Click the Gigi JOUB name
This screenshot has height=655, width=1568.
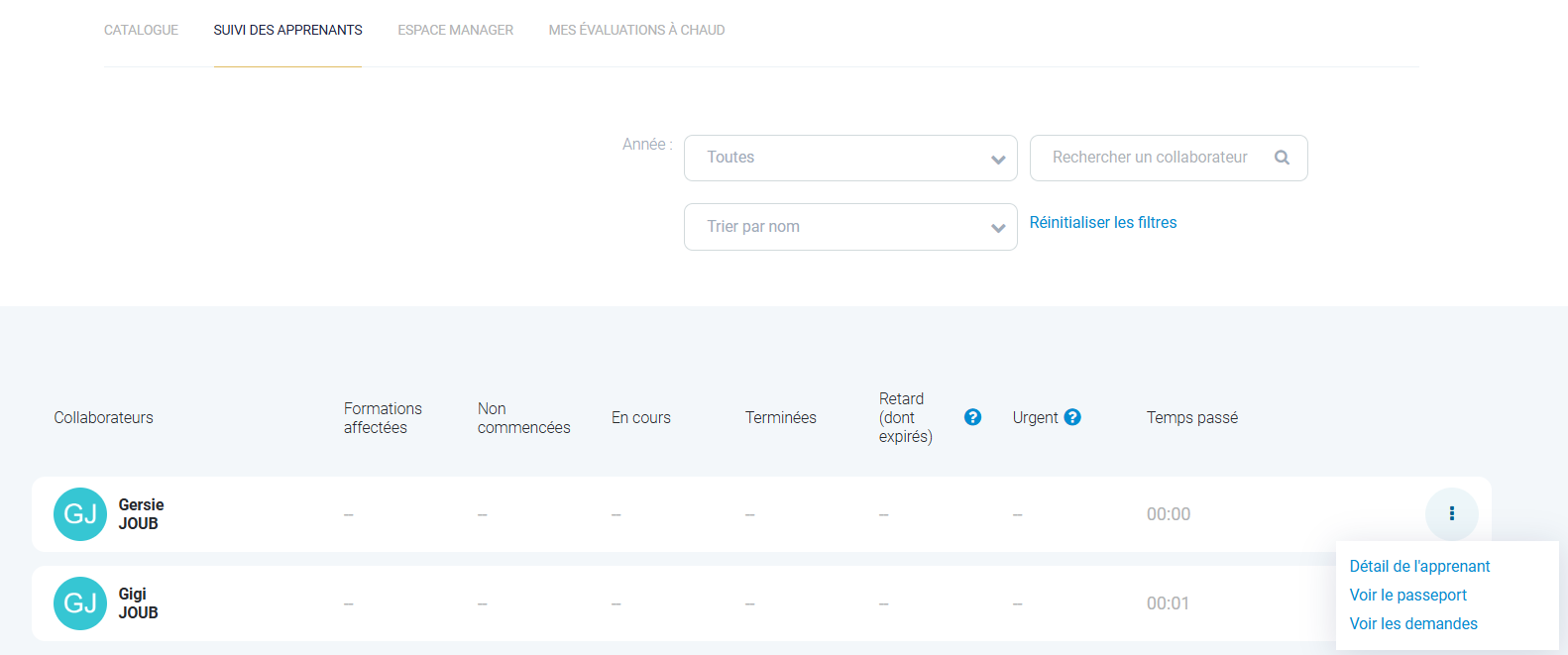pos(138,602)
